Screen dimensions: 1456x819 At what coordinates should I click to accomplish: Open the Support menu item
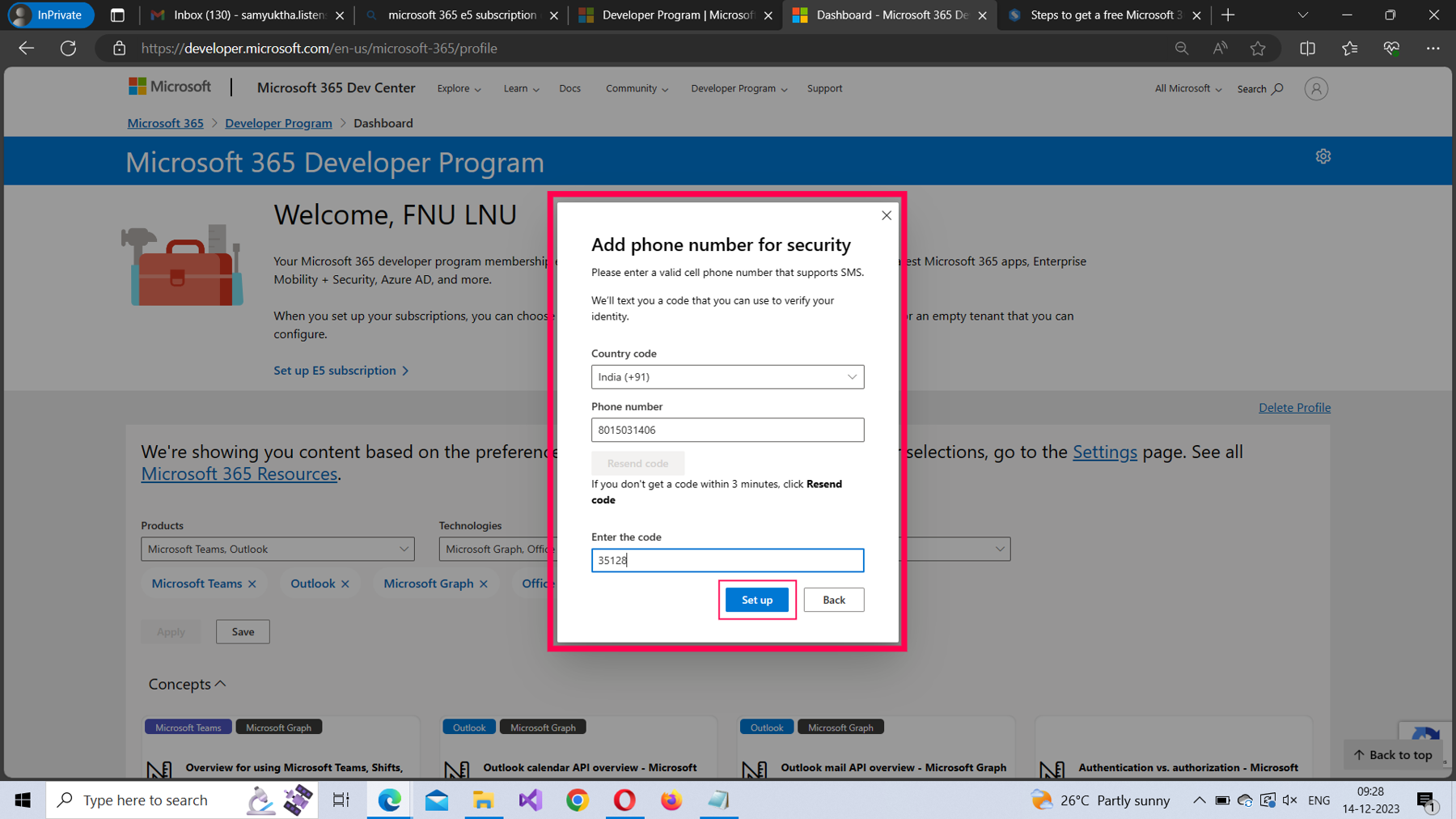click(x=824, y=89)
